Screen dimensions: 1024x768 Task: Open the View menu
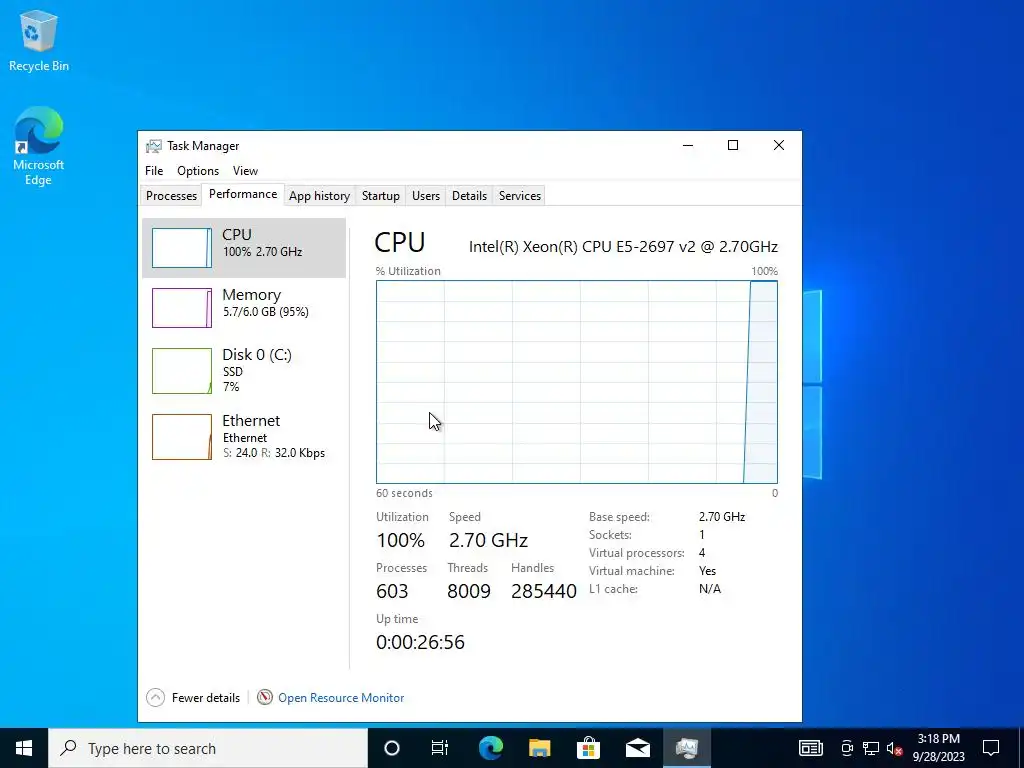click(245, 170)
